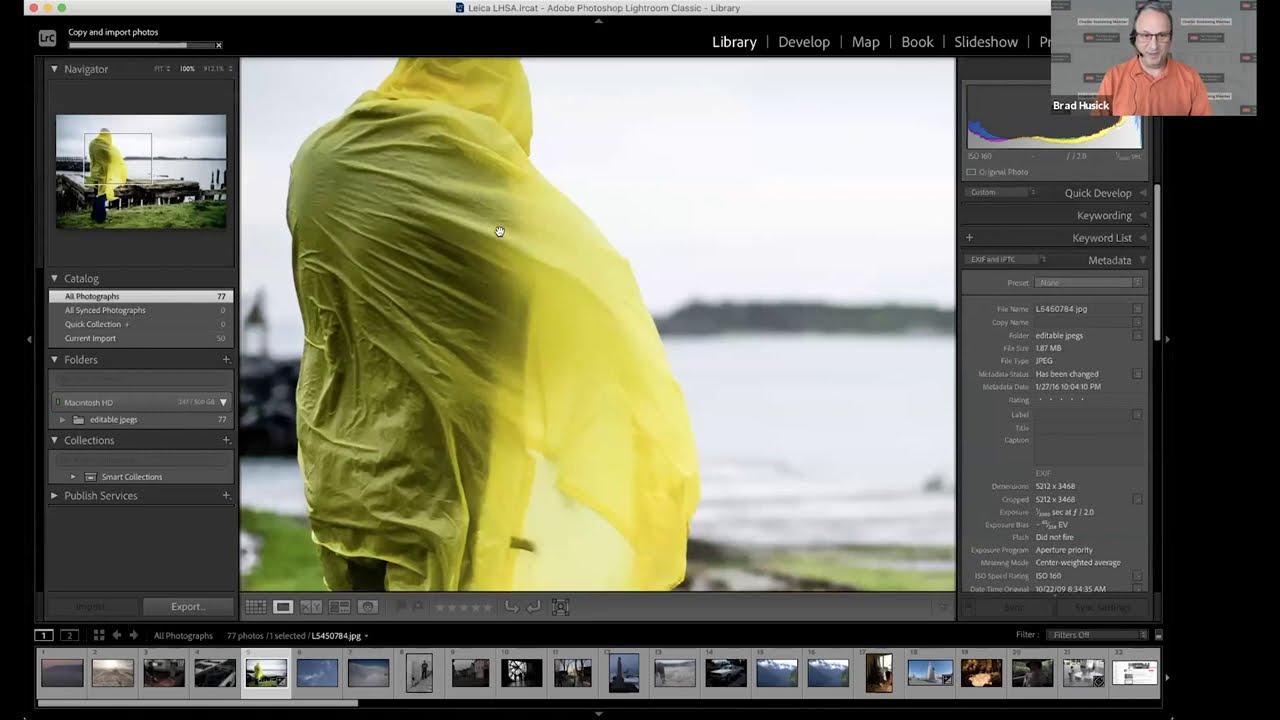Expand the Keywording panel
The height and width of the screenshot is (720, 1280).
pyautogui.click(x=1143, y=215)
